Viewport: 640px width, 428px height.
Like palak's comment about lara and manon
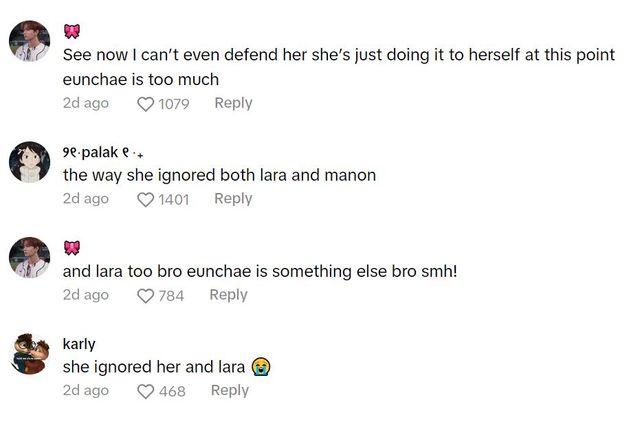click(146, 200)
